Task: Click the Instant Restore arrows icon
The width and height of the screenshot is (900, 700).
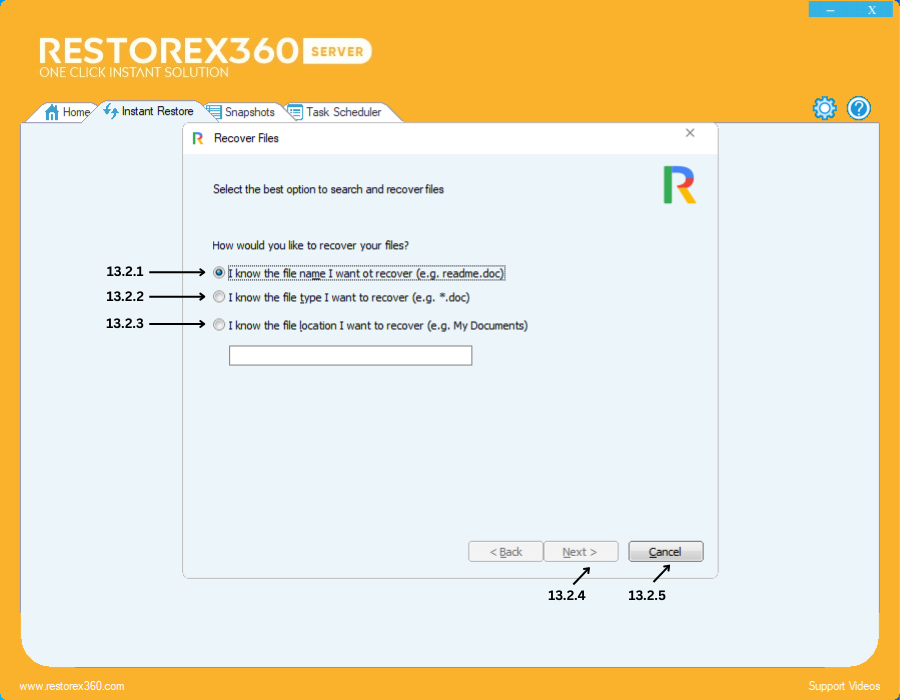Action: coord(111,111)
